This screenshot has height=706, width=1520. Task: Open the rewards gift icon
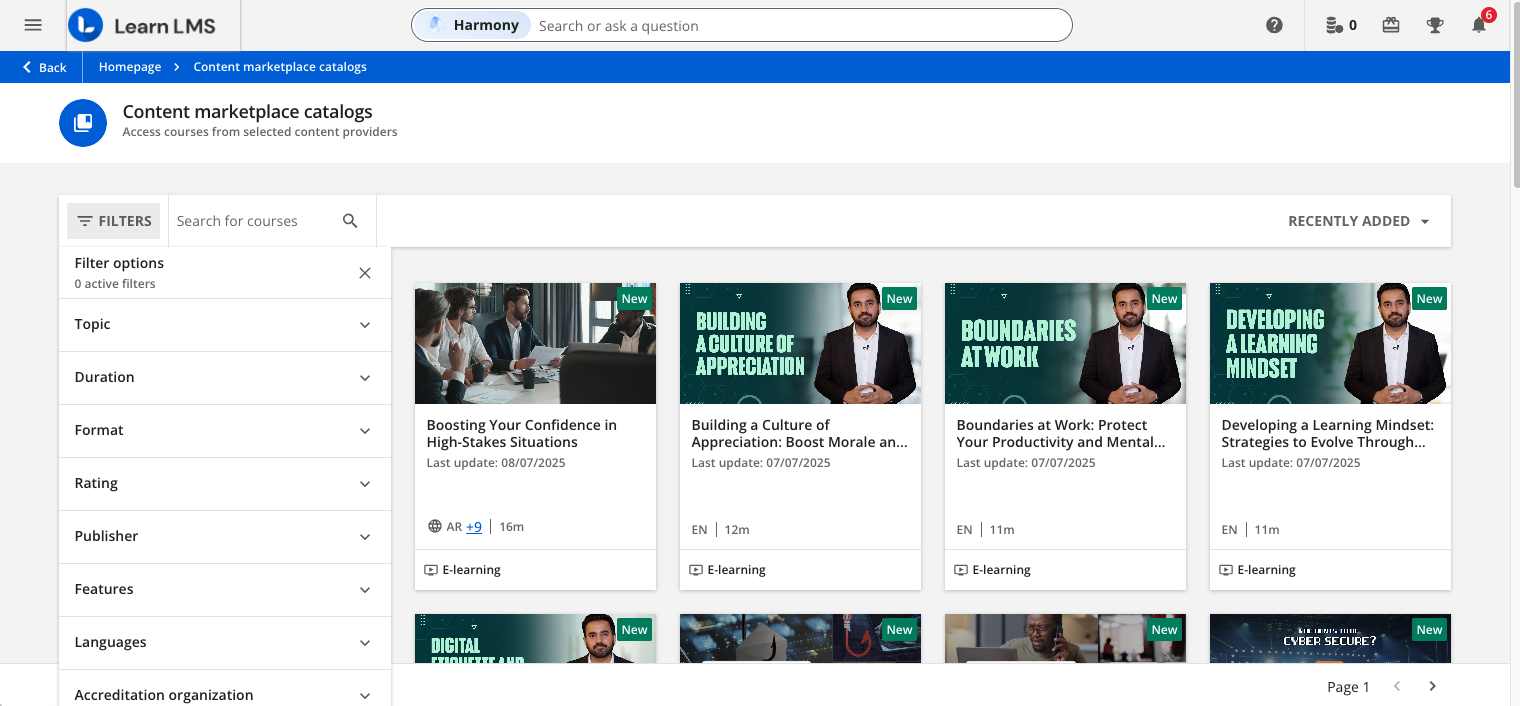(1390, 24)
